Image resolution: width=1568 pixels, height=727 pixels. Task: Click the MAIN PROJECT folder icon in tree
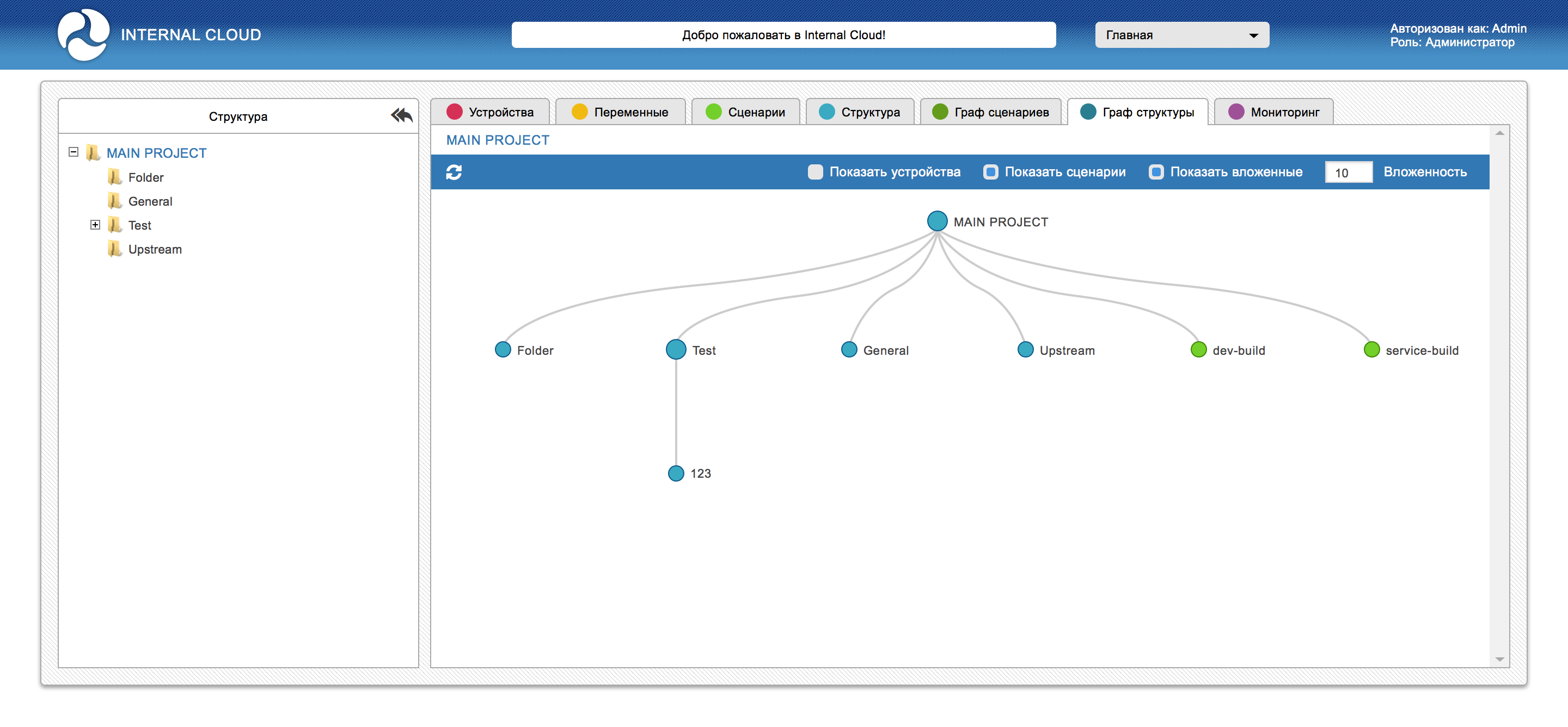pos(93,153)
